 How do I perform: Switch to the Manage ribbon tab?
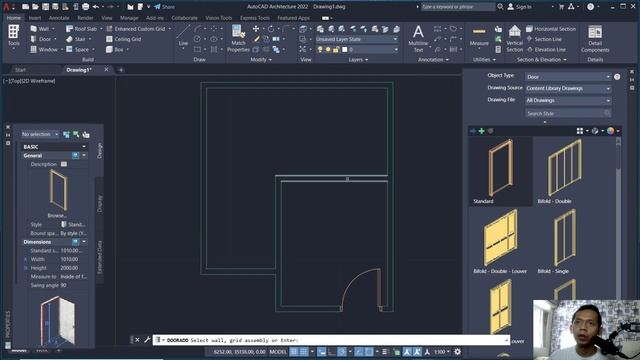129,18
